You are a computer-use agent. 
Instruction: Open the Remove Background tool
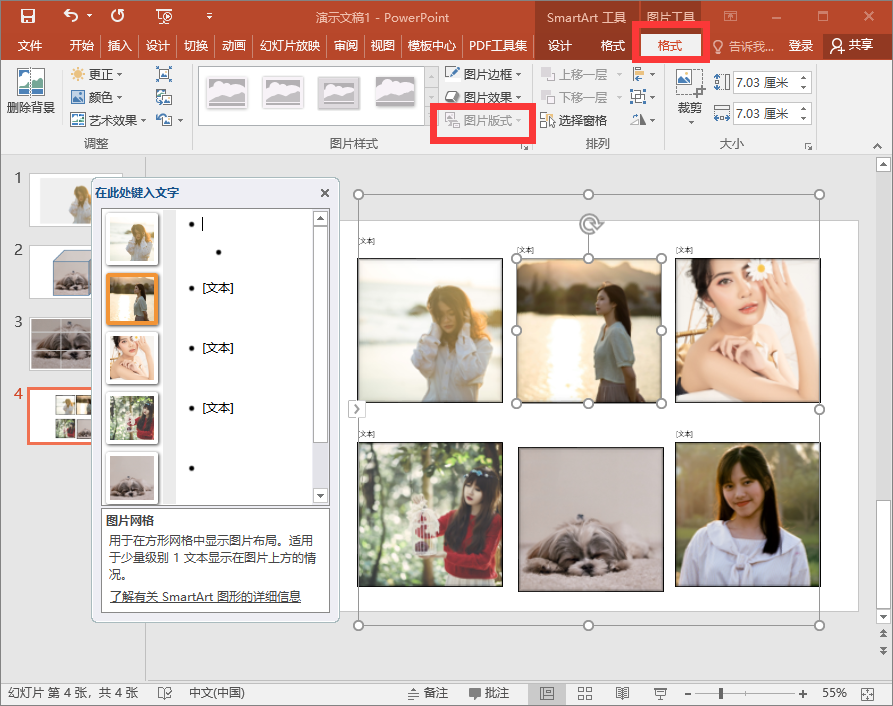tap(31, 91)
